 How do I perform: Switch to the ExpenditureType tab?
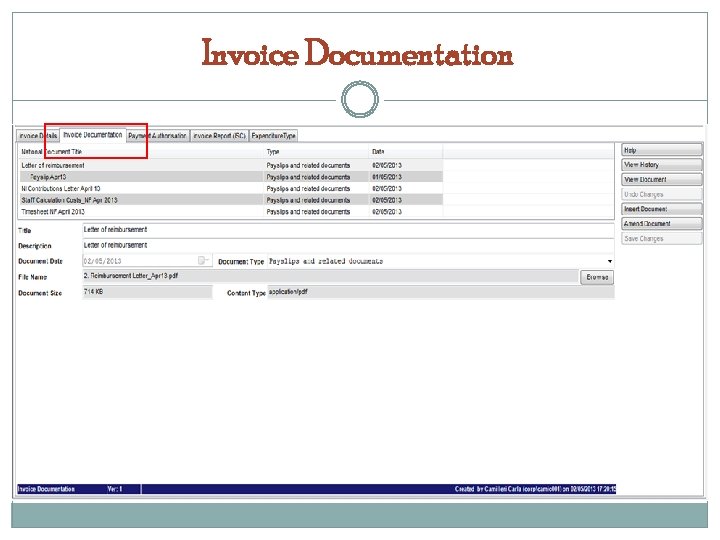274,136
